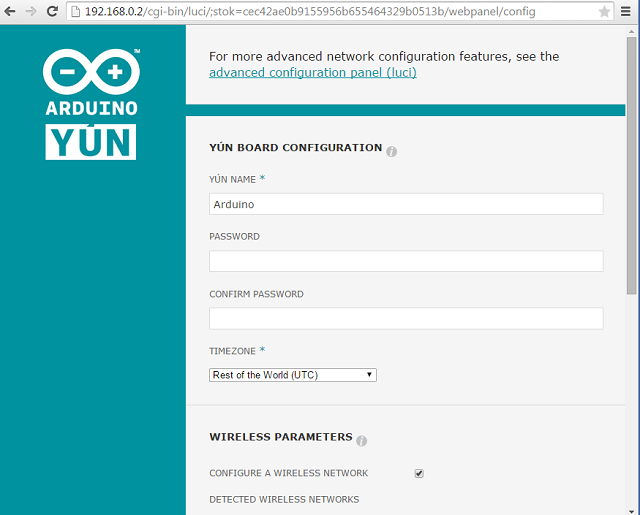Click the Arduino Yún logo
This screenshot has height=515, width=640.
[91, 104]
